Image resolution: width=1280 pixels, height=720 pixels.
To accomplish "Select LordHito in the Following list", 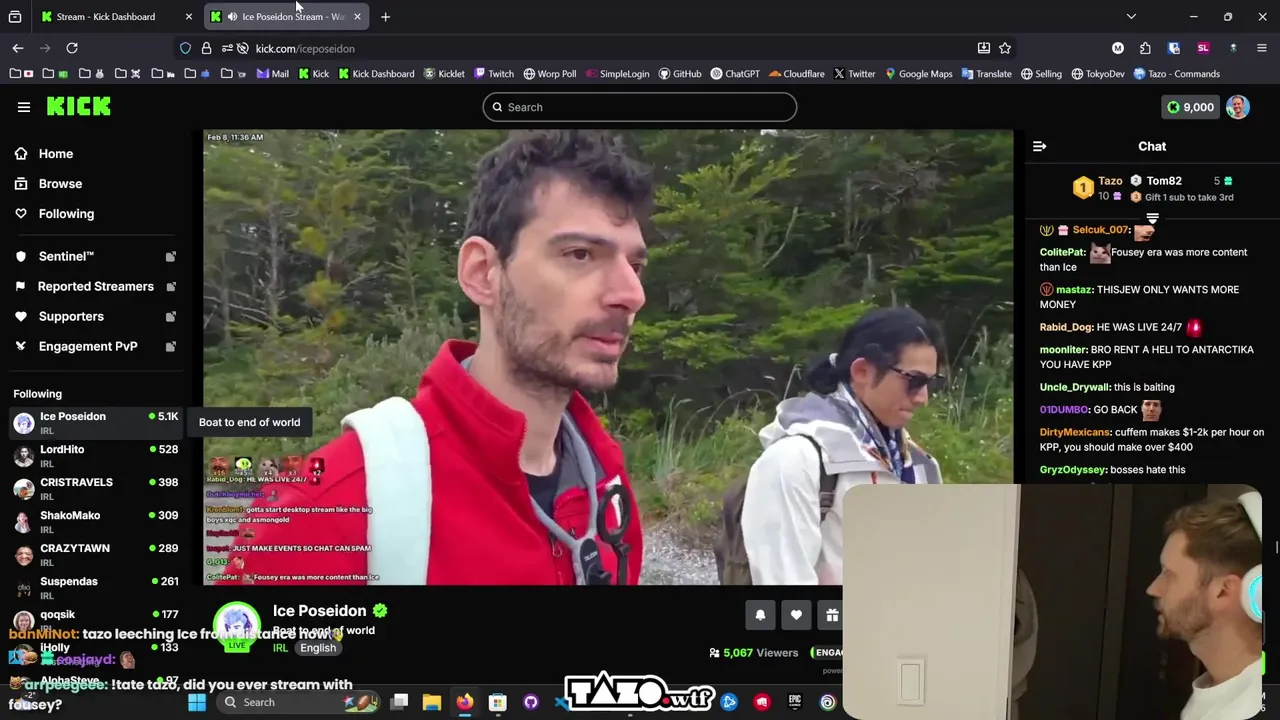I will click(95, 456).
